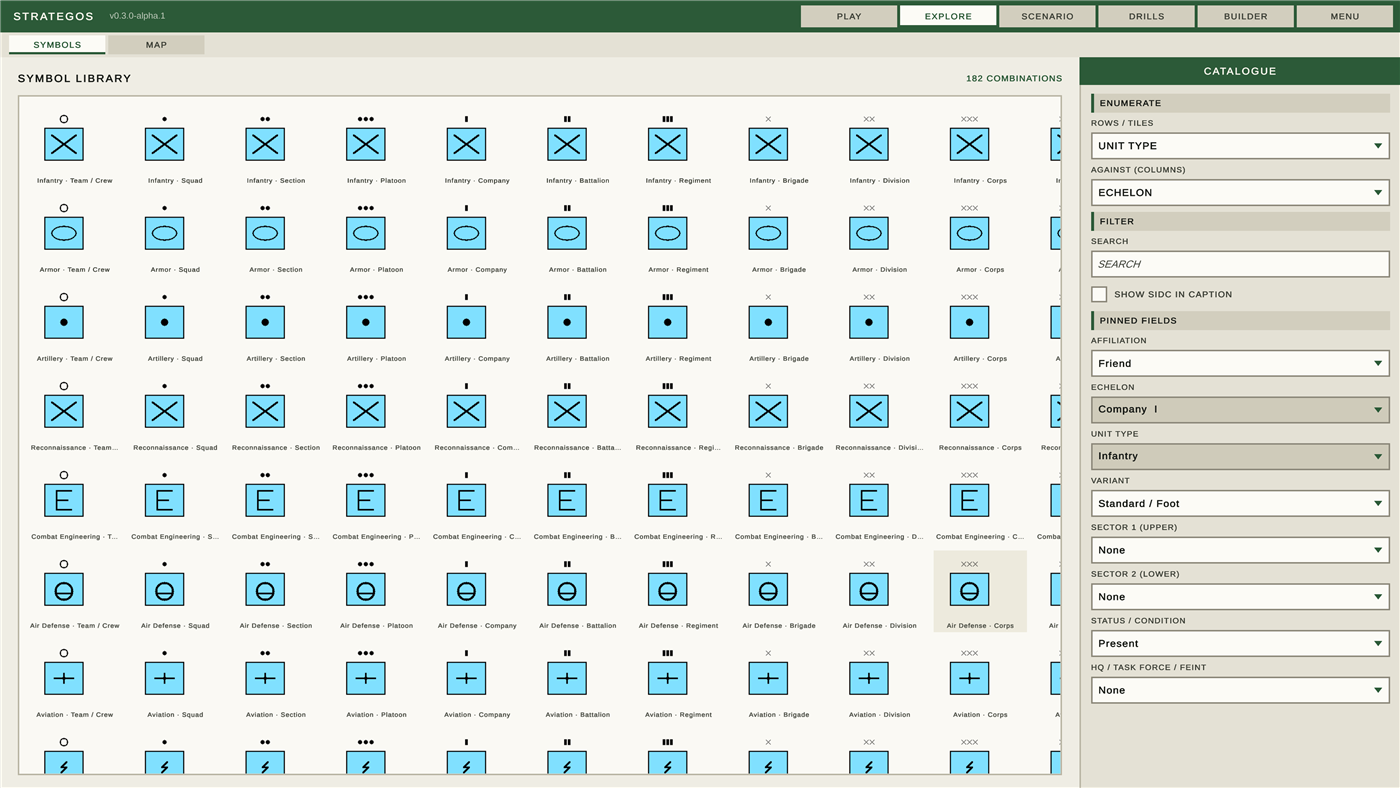The width and height of the screenshot is (1400, 788).
Task: Open the Explore tab
Action: [948, 16]
